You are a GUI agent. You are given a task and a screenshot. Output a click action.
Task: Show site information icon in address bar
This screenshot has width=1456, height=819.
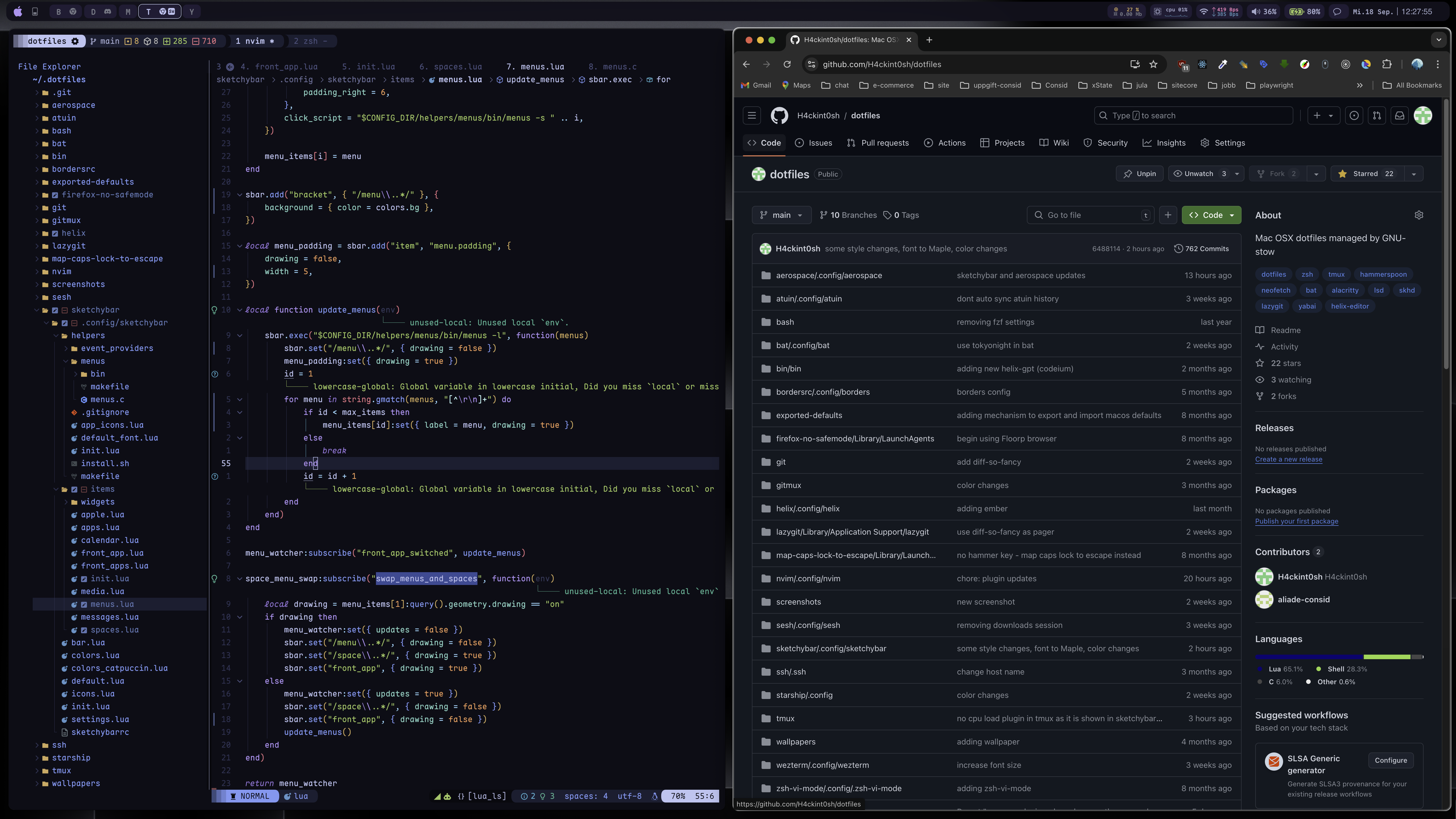tap(812, 65)
